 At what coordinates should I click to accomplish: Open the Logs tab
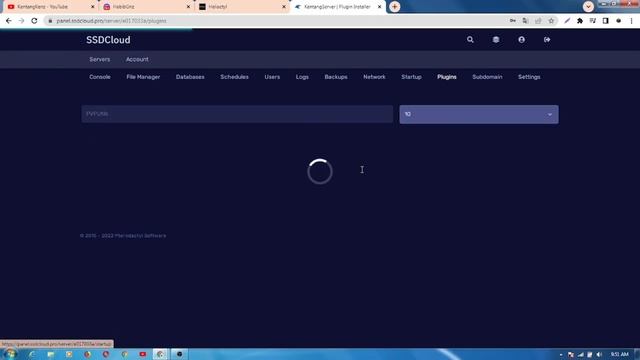(x=302, y=77)
